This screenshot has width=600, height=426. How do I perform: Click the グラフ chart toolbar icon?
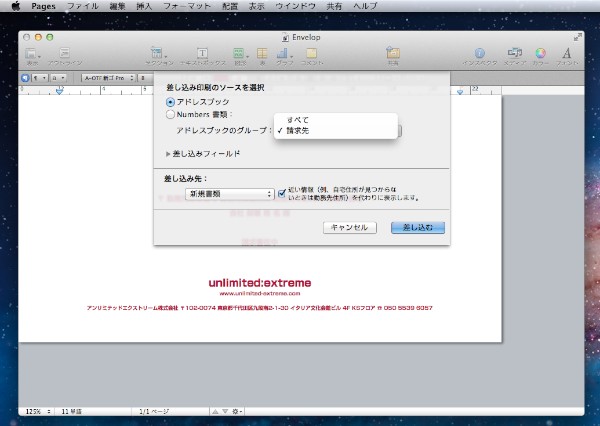[284, 56]
